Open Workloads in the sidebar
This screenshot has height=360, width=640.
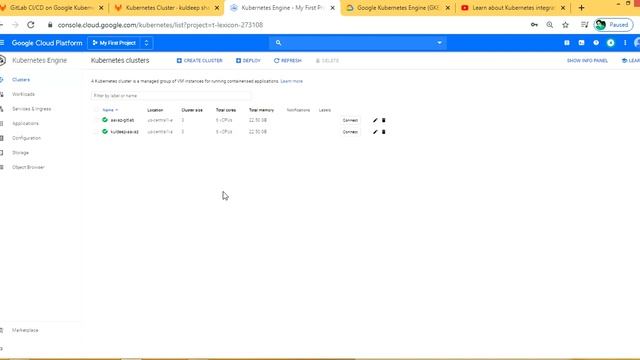point(23,94)
